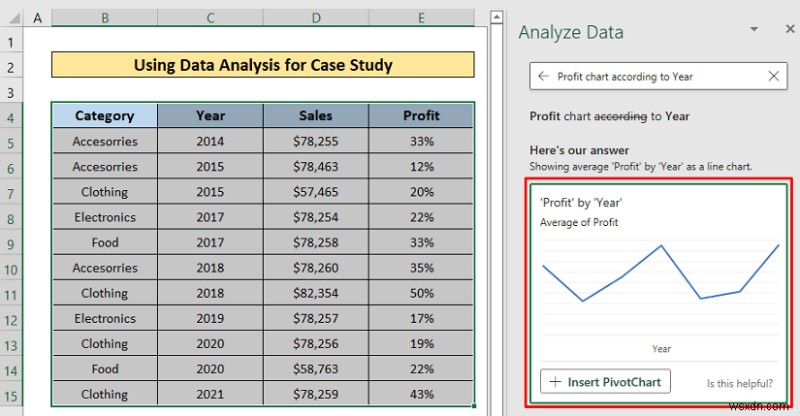Select column E header
Screen dimensions: 800x416
coord(421,19)
